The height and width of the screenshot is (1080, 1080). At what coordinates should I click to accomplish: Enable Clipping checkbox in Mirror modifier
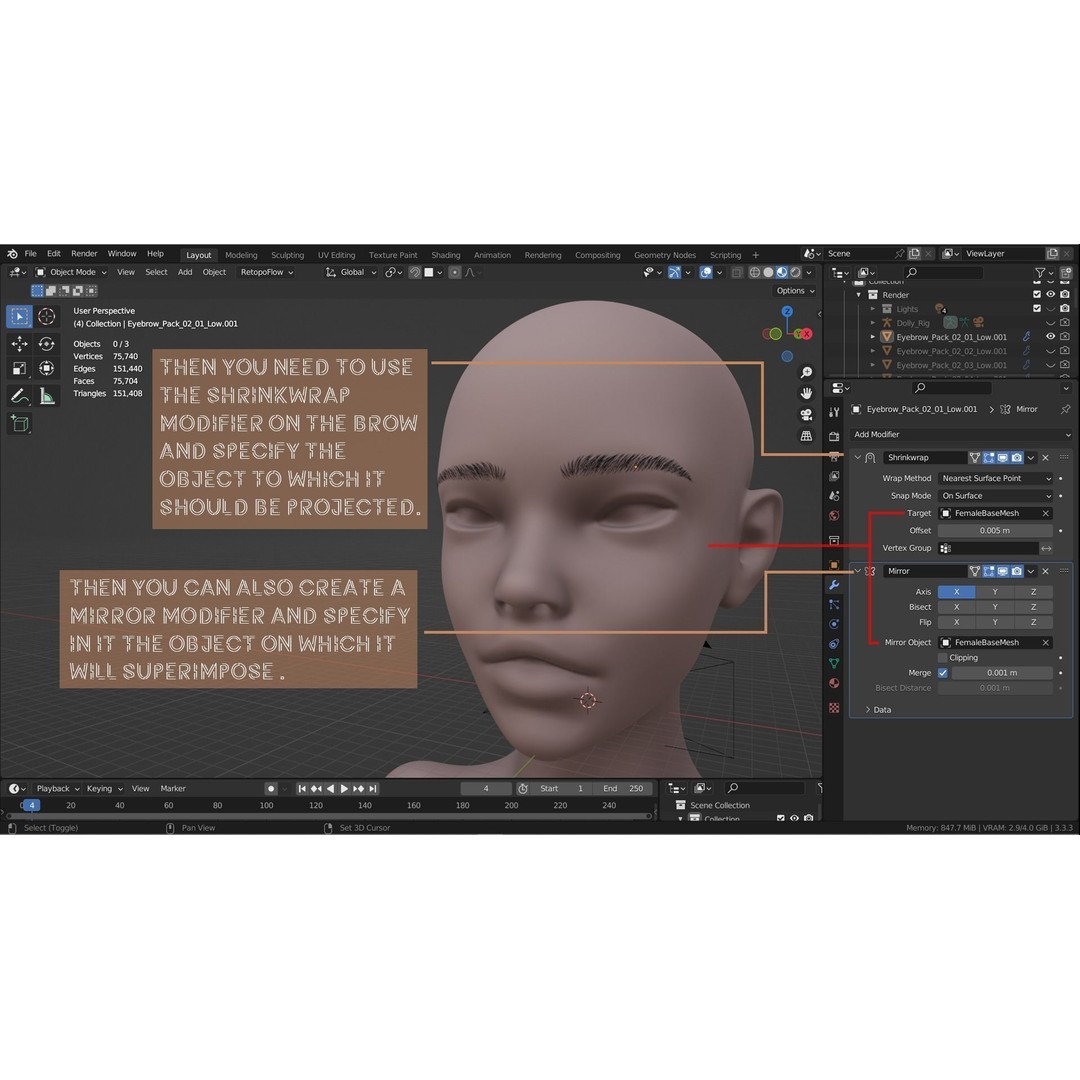(943, 658)
